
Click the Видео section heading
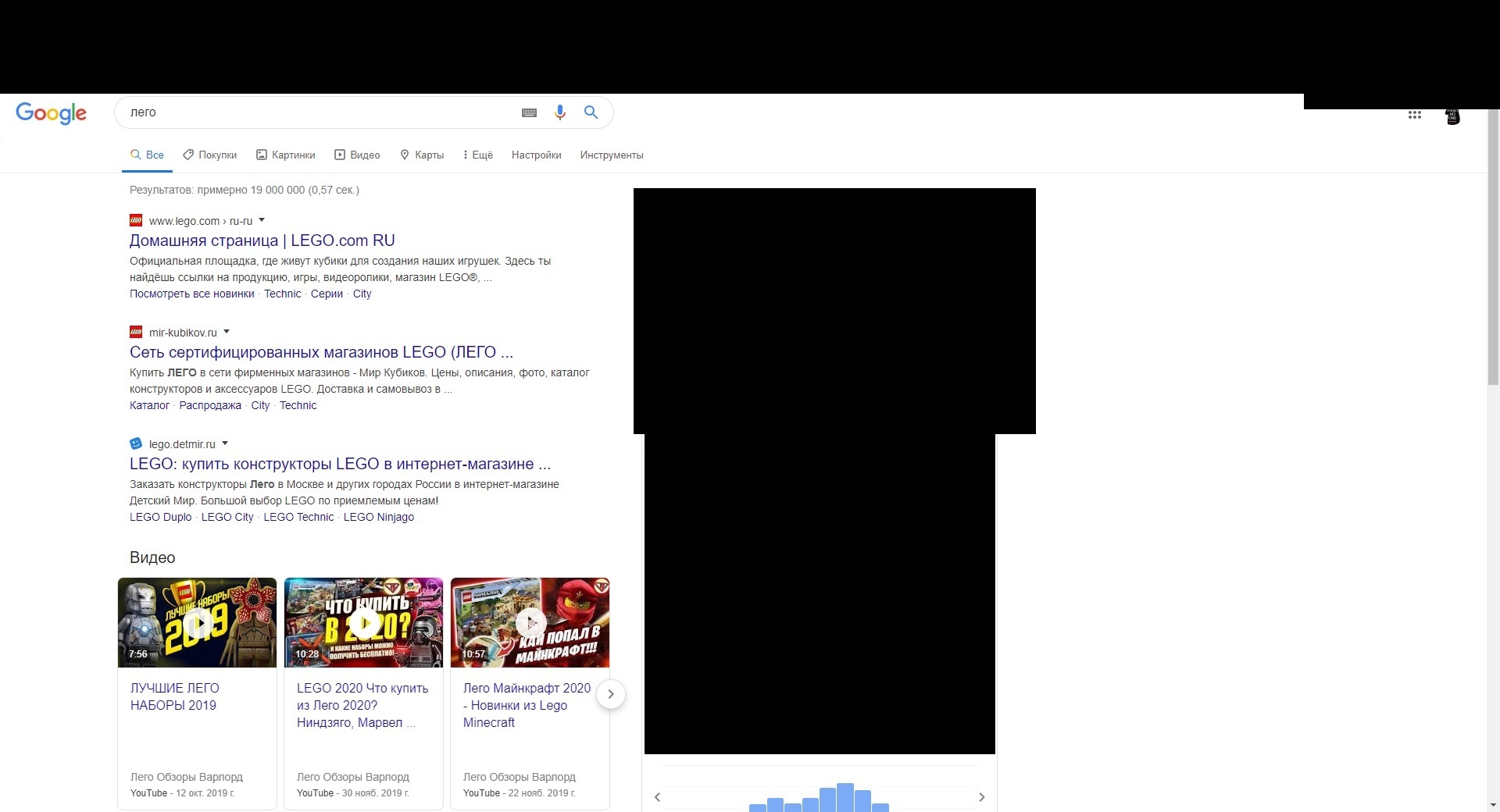click(152, 557)
